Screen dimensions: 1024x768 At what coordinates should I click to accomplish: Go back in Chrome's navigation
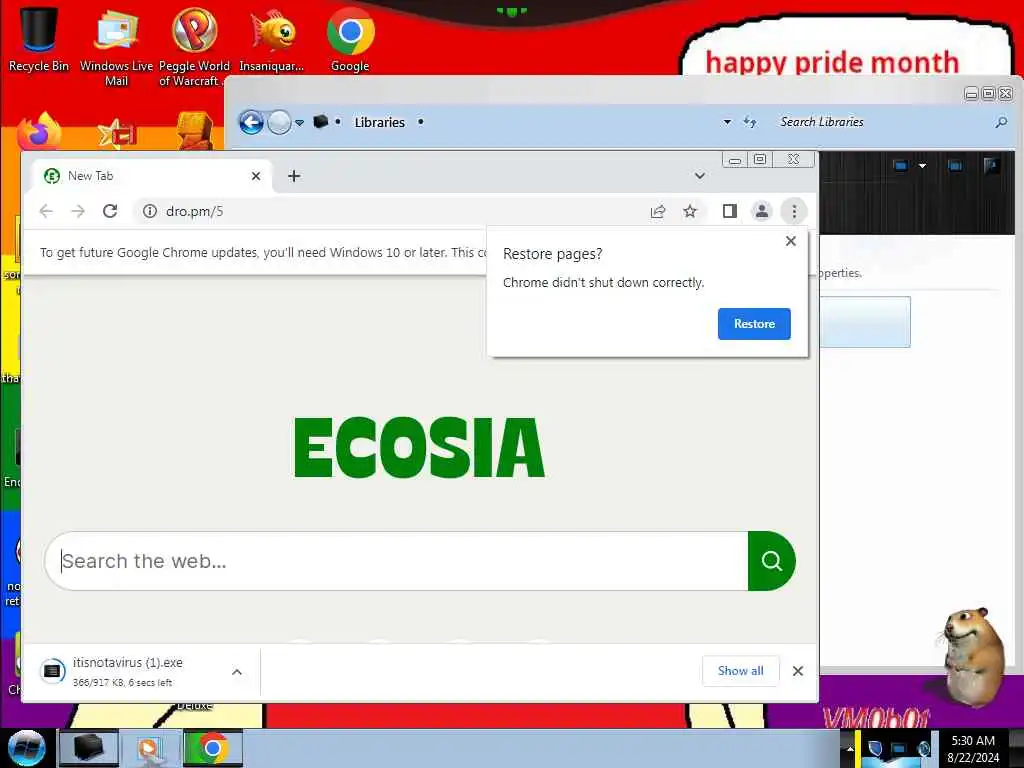[x=46, y=211]
